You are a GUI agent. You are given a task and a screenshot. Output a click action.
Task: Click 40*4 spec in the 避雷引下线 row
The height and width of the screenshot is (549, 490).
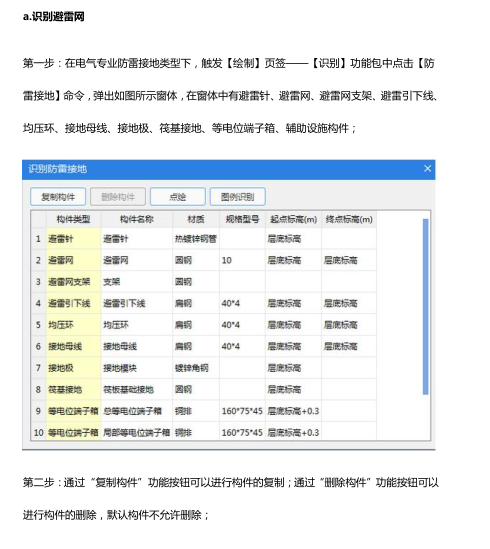coord(242,303)
